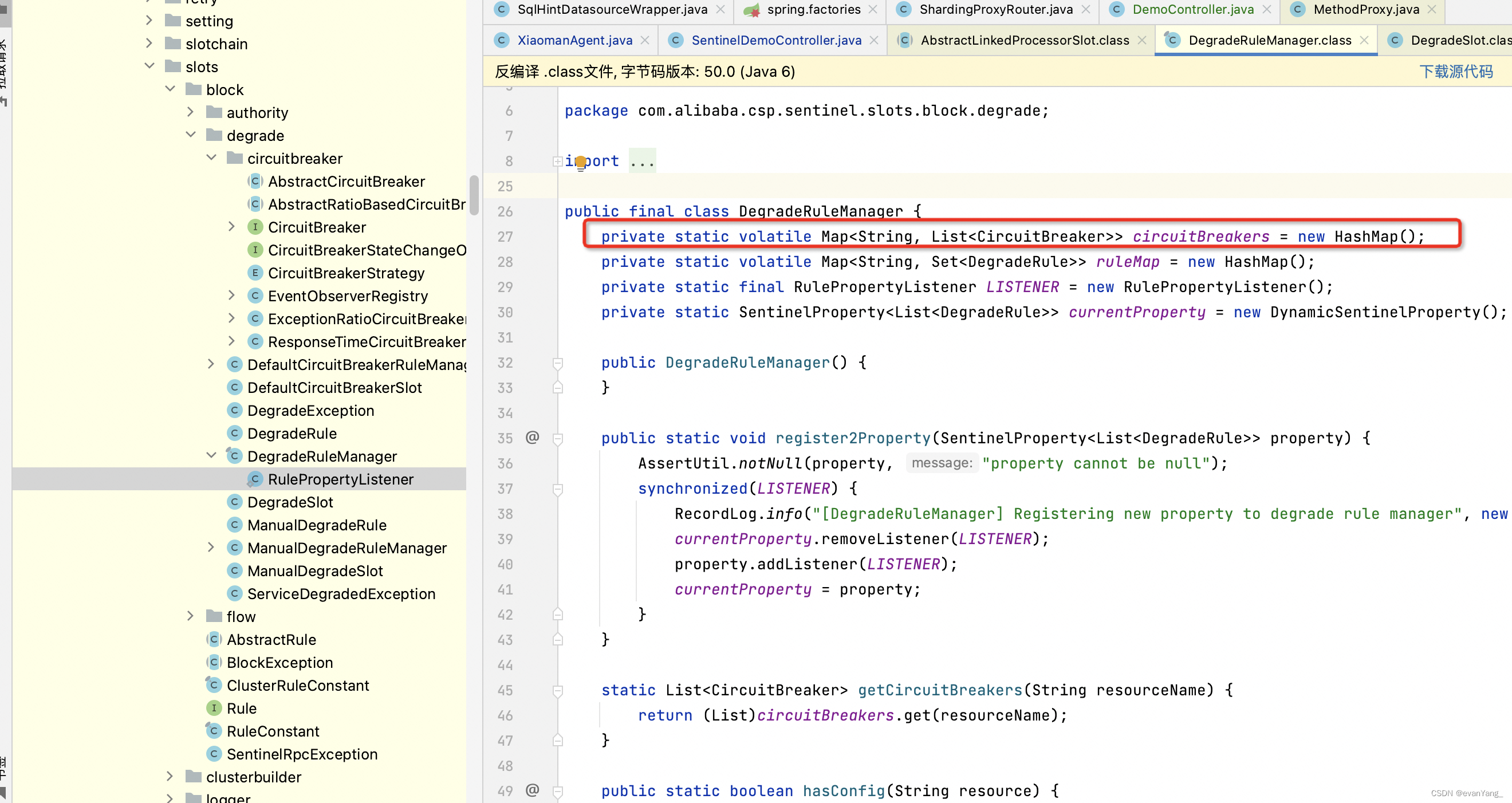Click the CircuitBreakerStrategy enum icon

coord(255,273)
